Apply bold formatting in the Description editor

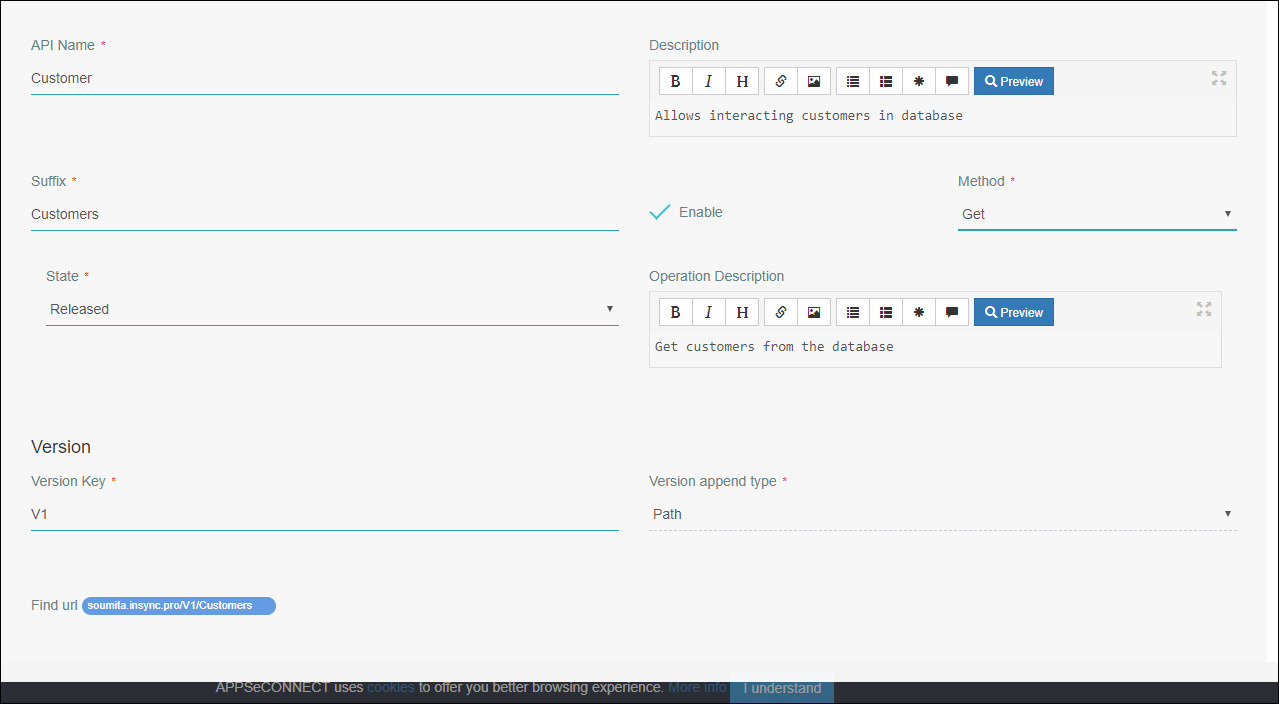point(675,81)
